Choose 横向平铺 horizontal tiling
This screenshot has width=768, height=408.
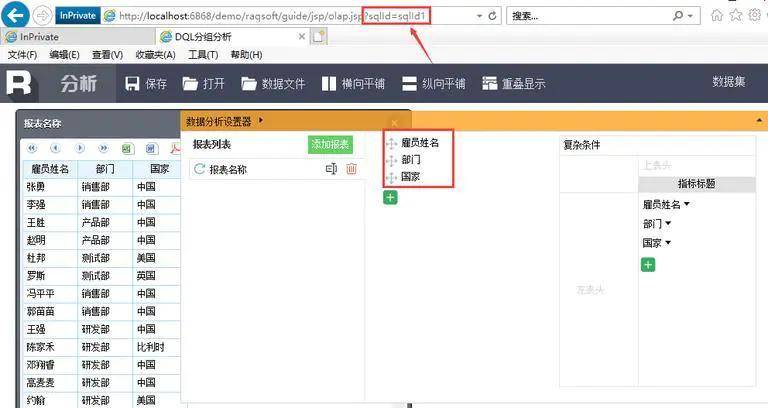point(353,83)
